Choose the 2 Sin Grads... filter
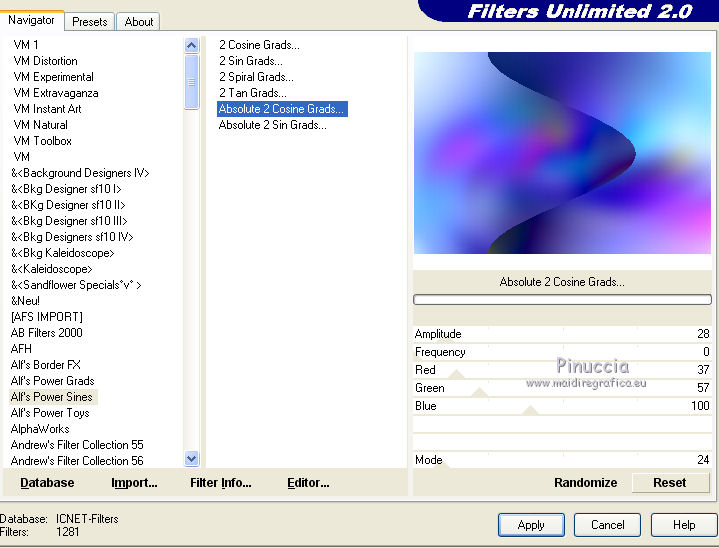 coord(250,61)
